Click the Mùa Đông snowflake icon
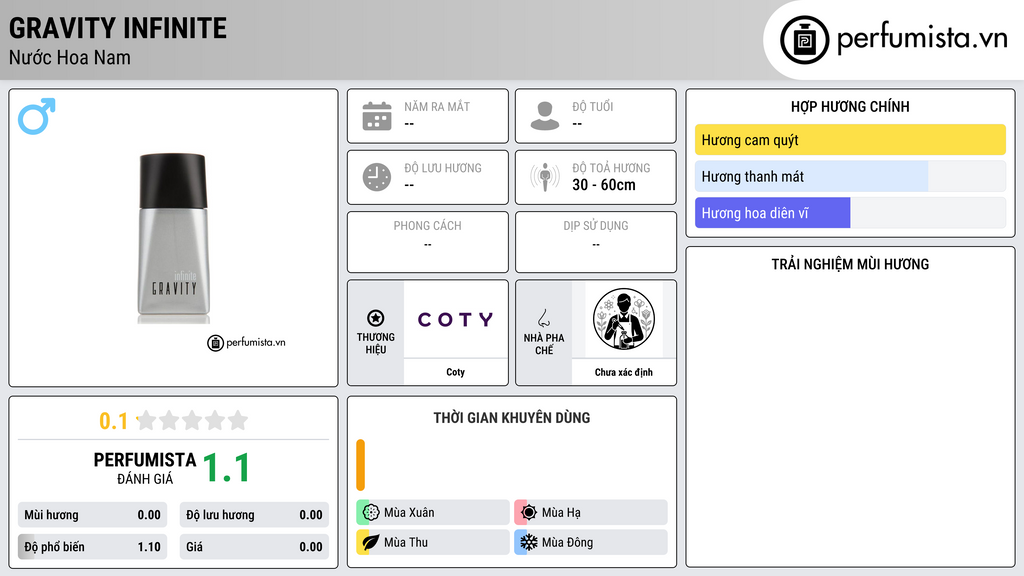Viewport: 1024px width, 576px height. click(x=528, y=542)
